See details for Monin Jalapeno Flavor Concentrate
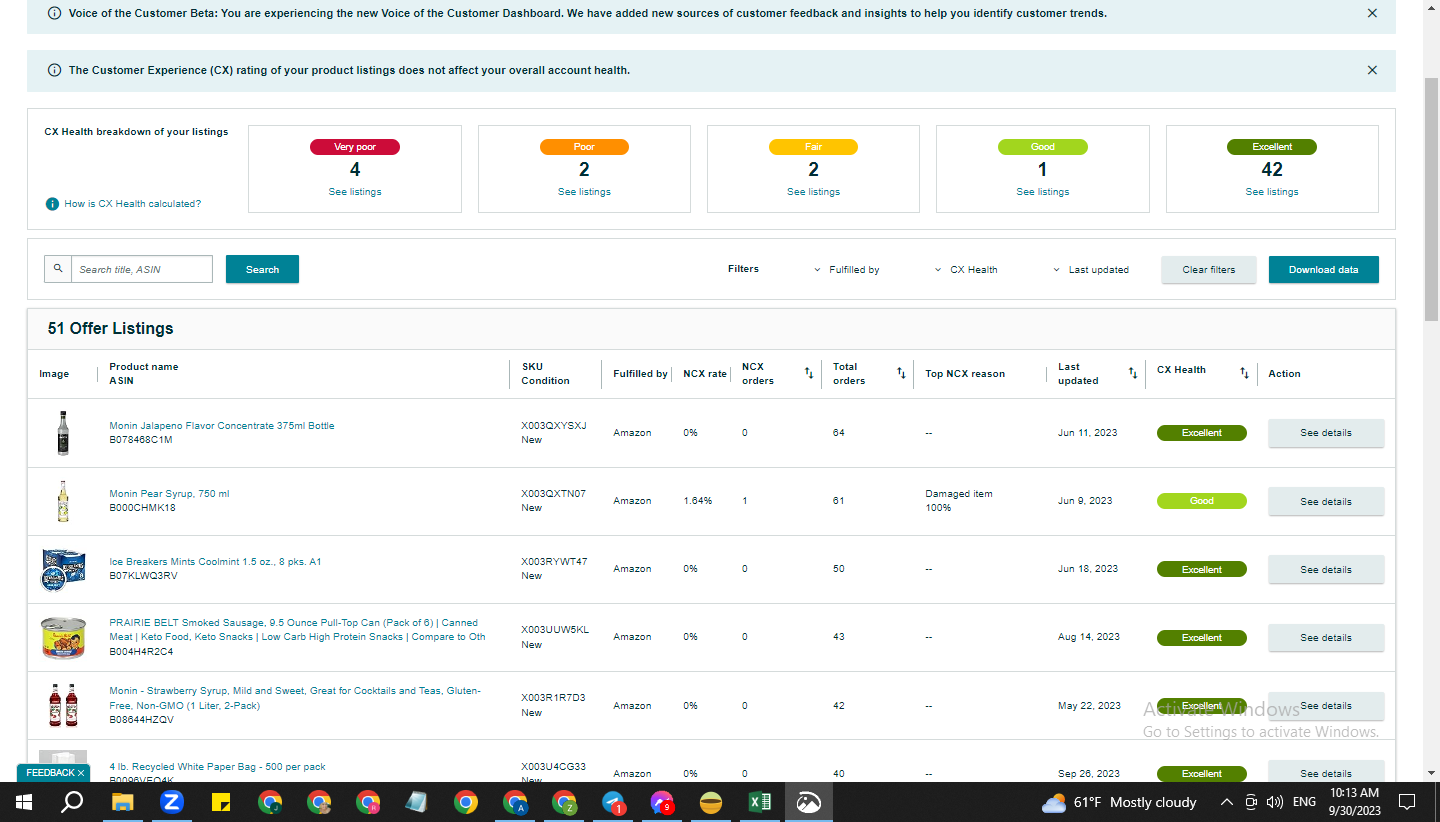Screen dimensions: 1440x822 pyautogui.click(x=1326, y=433)
